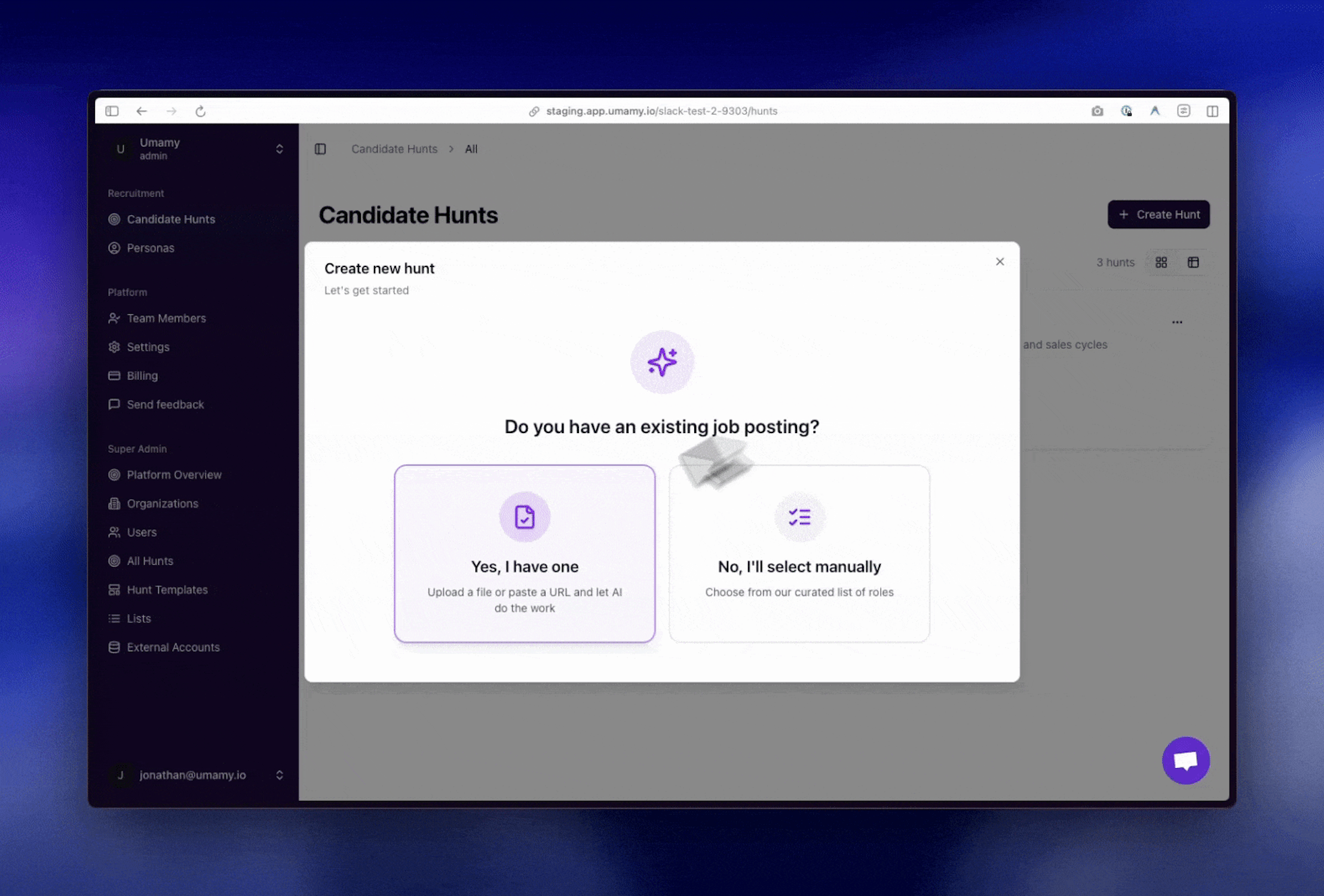Viewport: 1324px width, 896px height.
Task: Switch to grid view of hunts
Action: point(1161,262)
